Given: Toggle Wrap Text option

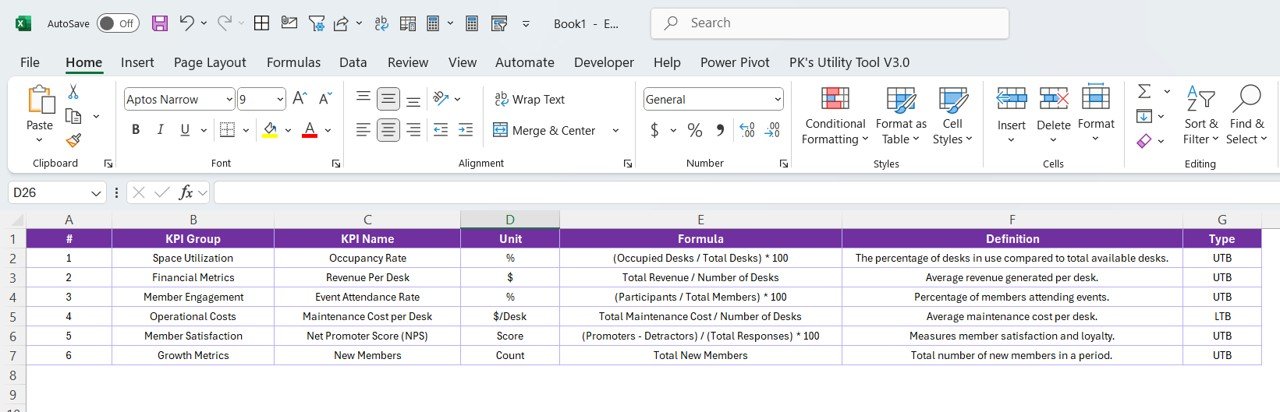Looking at the screenshot, I should (x=529, y=99).
